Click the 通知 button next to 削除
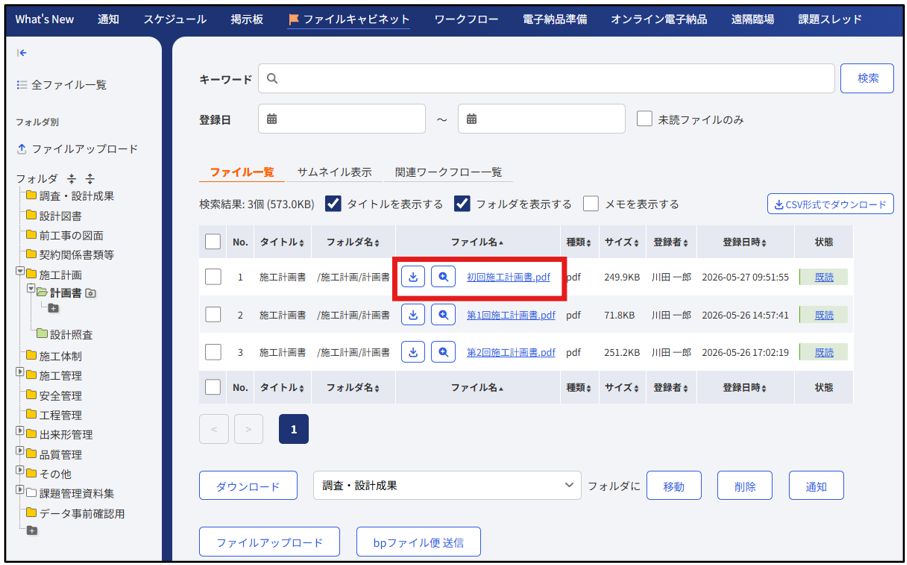This screenshot has width=907, height=565. point(816,486)
